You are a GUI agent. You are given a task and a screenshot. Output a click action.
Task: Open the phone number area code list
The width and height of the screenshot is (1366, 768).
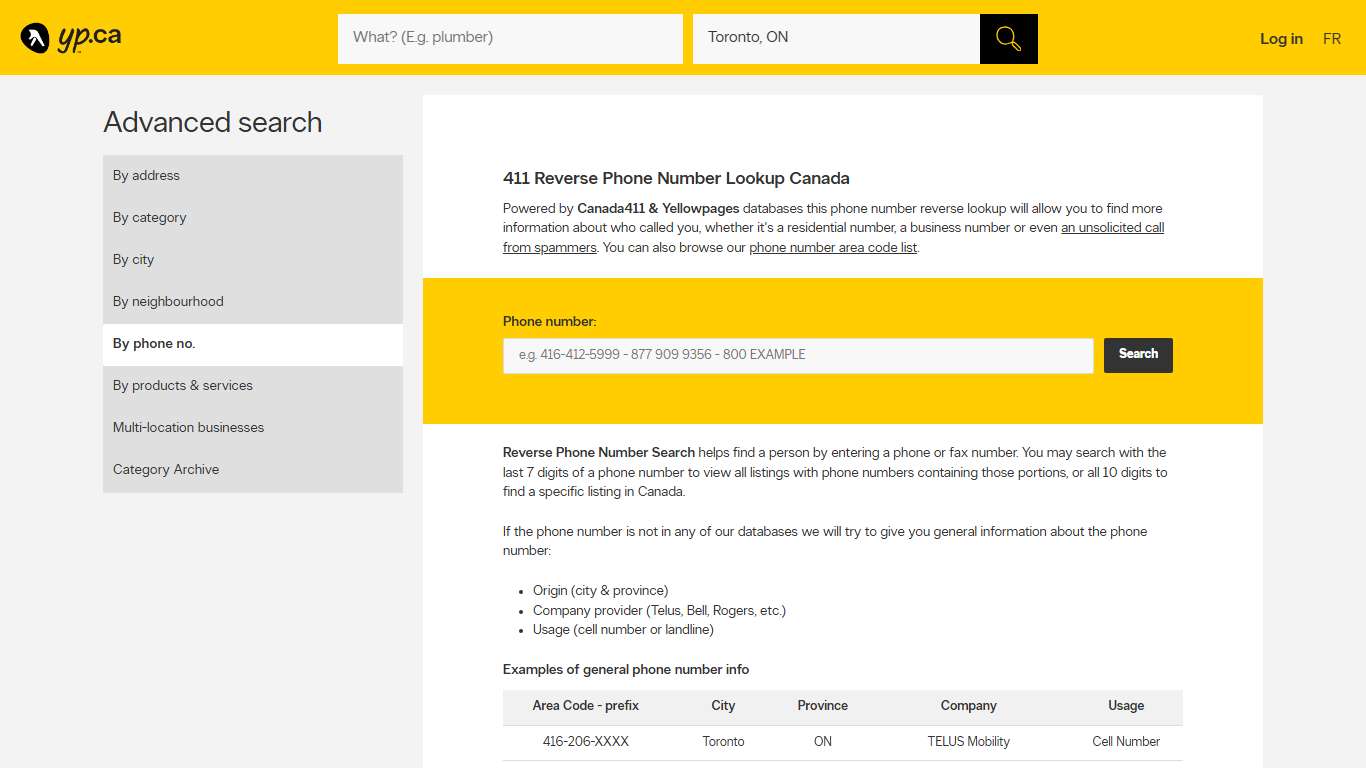(x=832, y=247)
